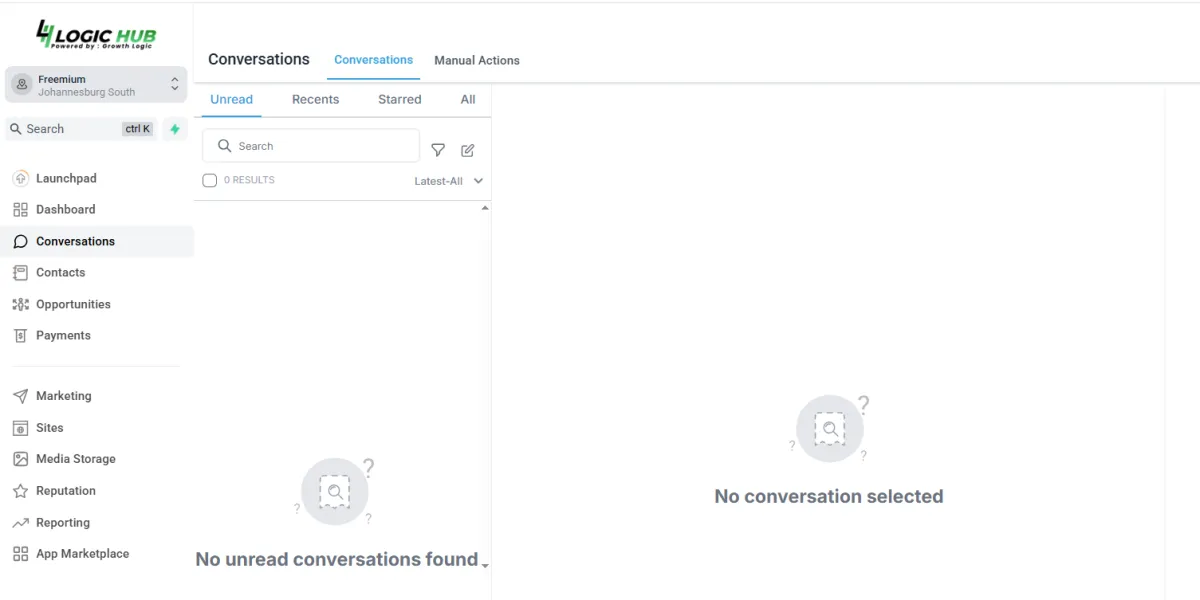The height and width of the screenshot is (600, 1200).
Task: Switch to the Recents tab
Action: click(316, 99)
